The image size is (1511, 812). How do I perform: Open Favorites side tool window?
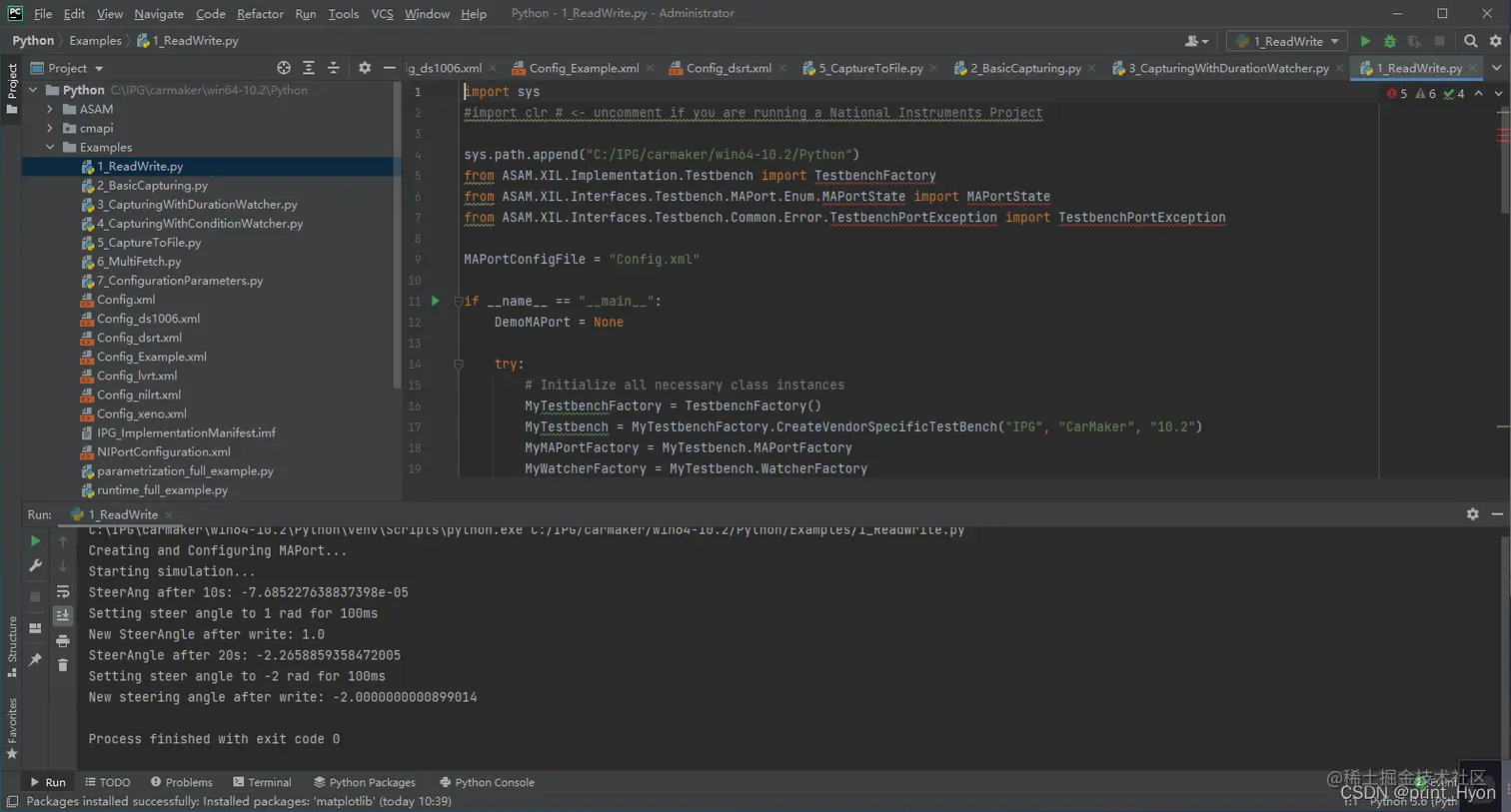[x=12, y=729]
